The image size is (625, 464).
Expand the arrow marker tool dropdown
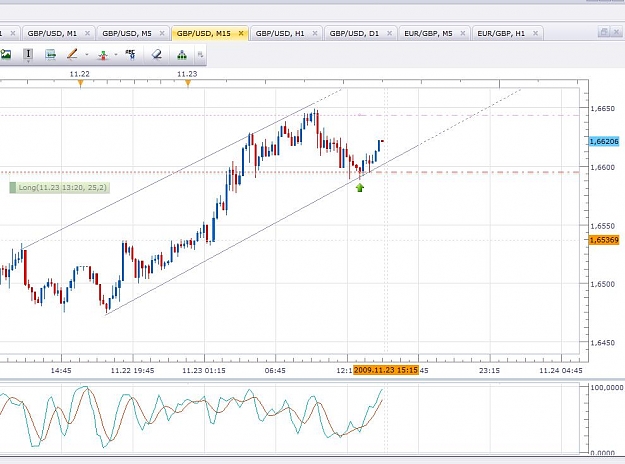pos(116,55)
